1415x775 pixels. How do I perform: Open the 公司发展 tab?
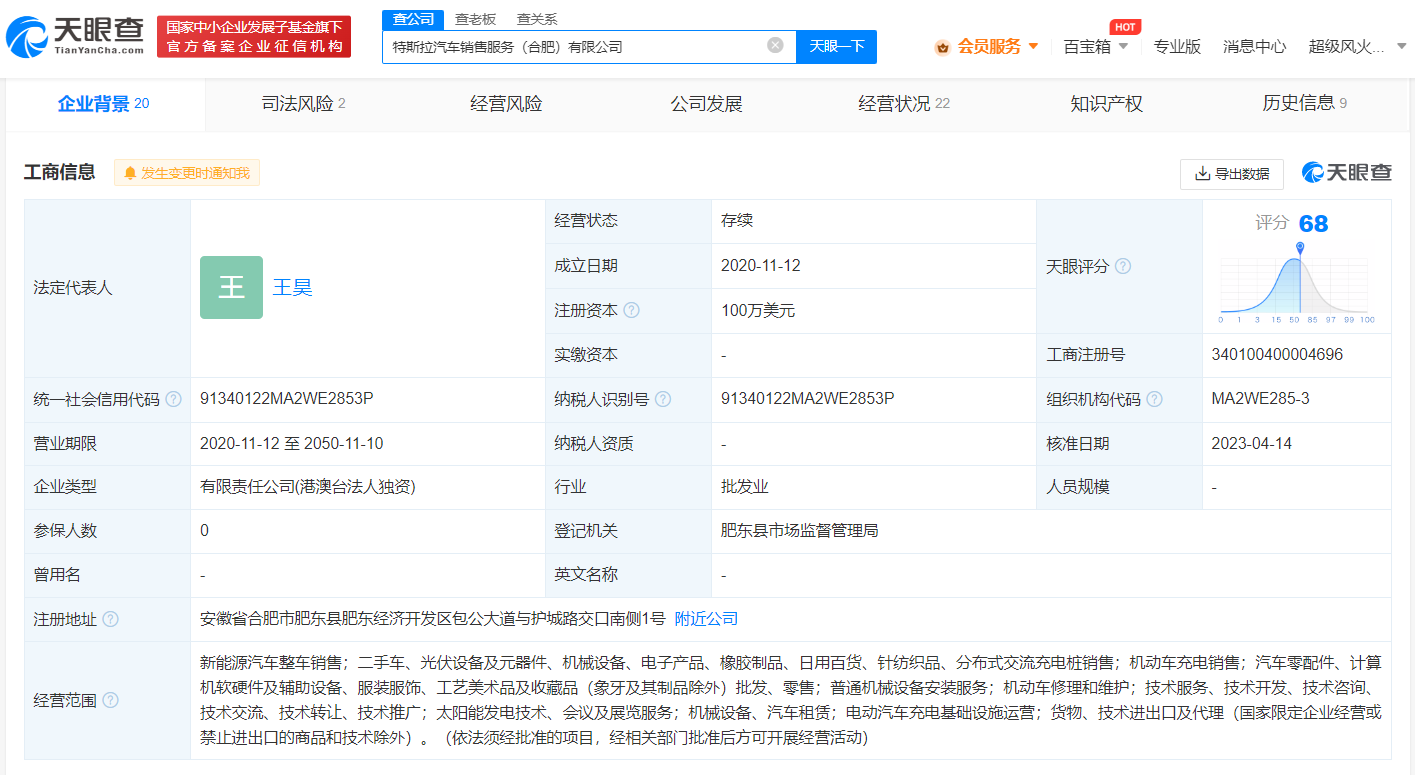(706, 103)
